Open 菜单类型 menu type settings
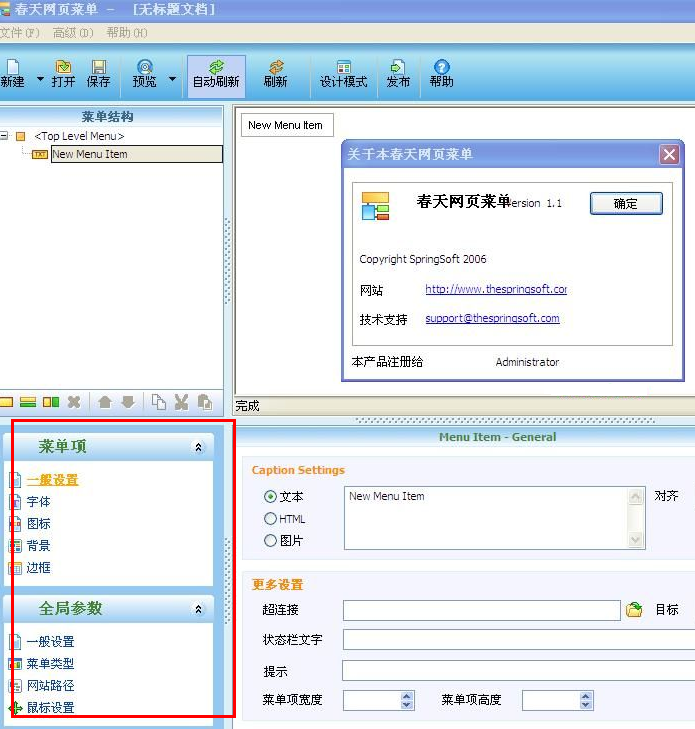Image resolution: width=695 pixels, height=729 pixels. 50,663
